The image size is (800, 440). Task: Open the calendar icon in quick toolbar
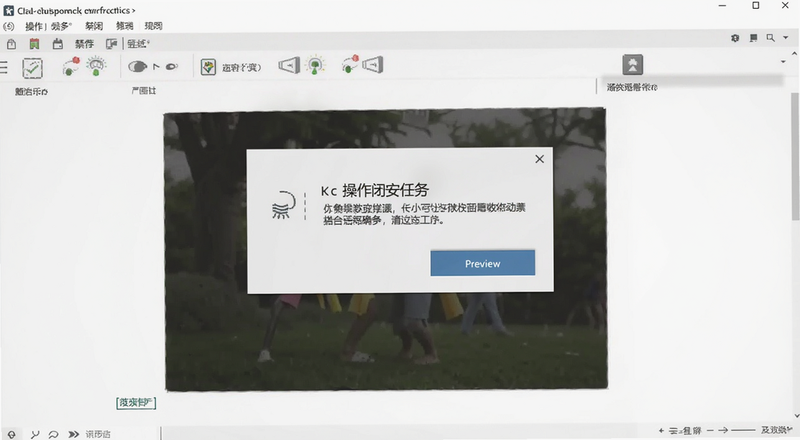[x=58, y=44]
